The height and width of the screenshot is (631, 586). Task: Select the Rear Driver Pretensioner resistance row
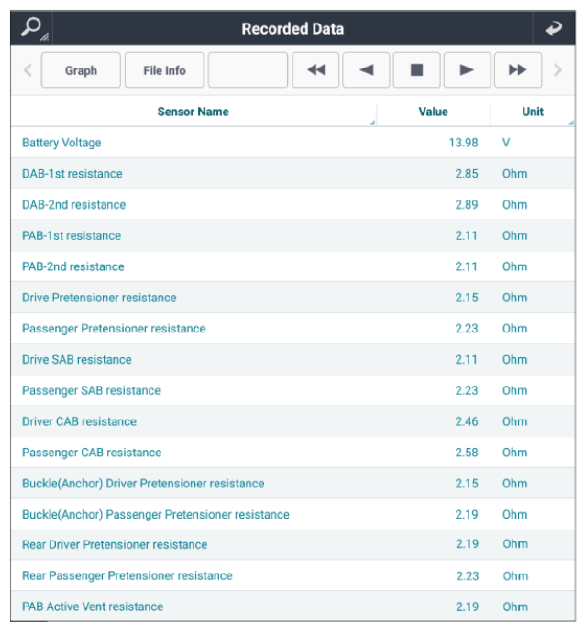[293, 544]
